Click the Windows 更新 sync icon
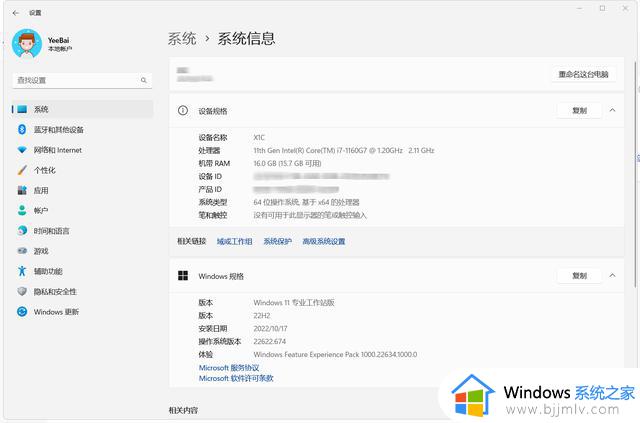The width and height of the screenshot is (640, 423). [22, 312]
